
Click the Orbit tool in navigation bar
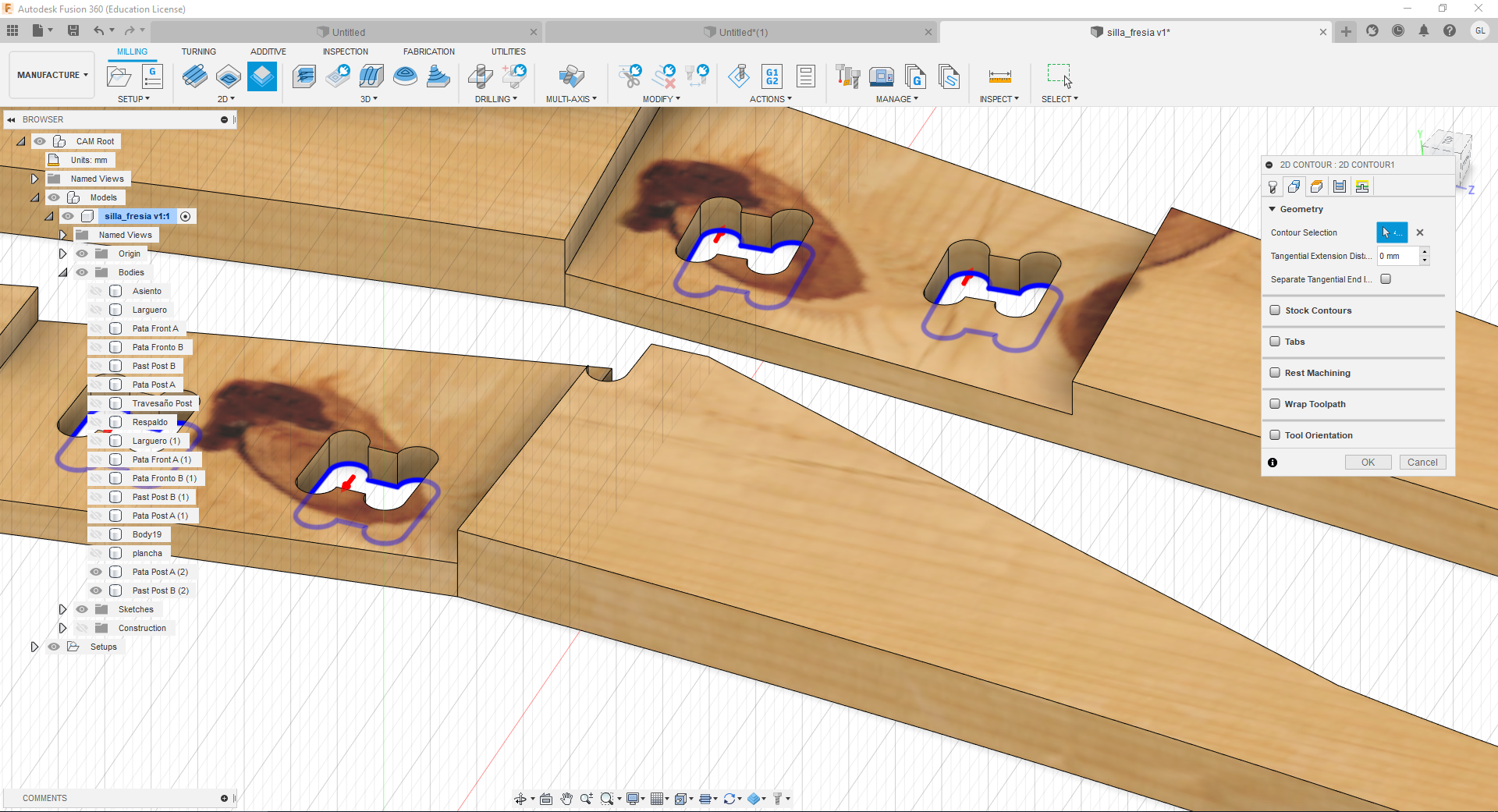point(520,799)
